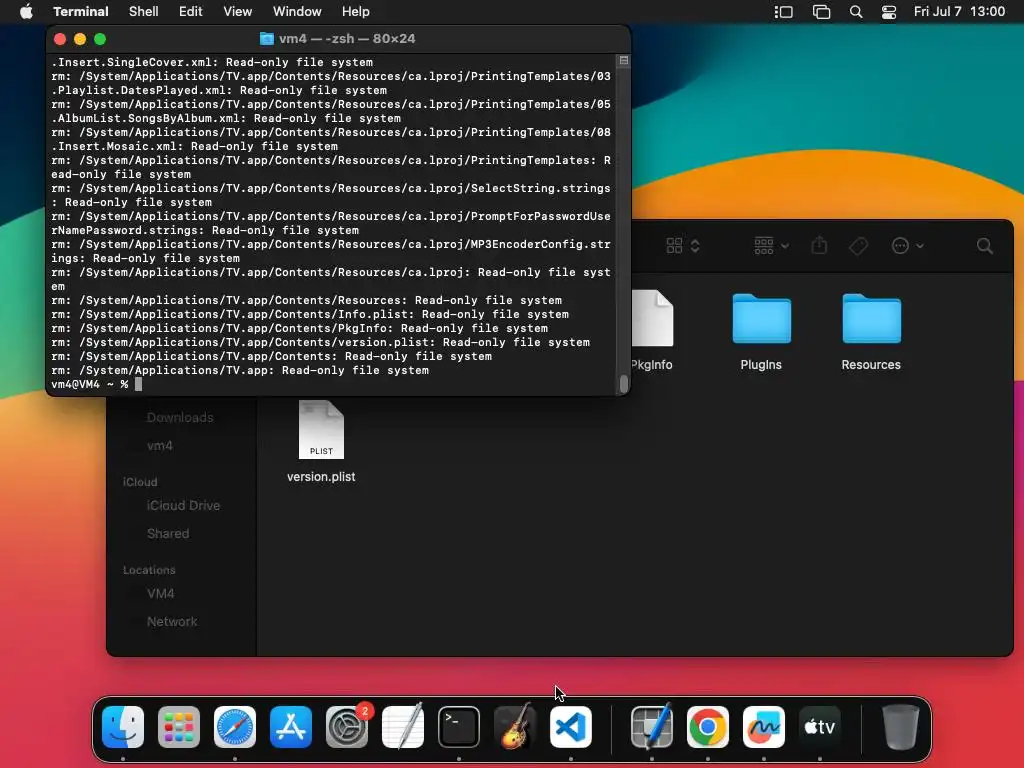The image size is (1024, 768).
Task: Open the Finder action ellipsis menu
Action: tap(907, 246)
